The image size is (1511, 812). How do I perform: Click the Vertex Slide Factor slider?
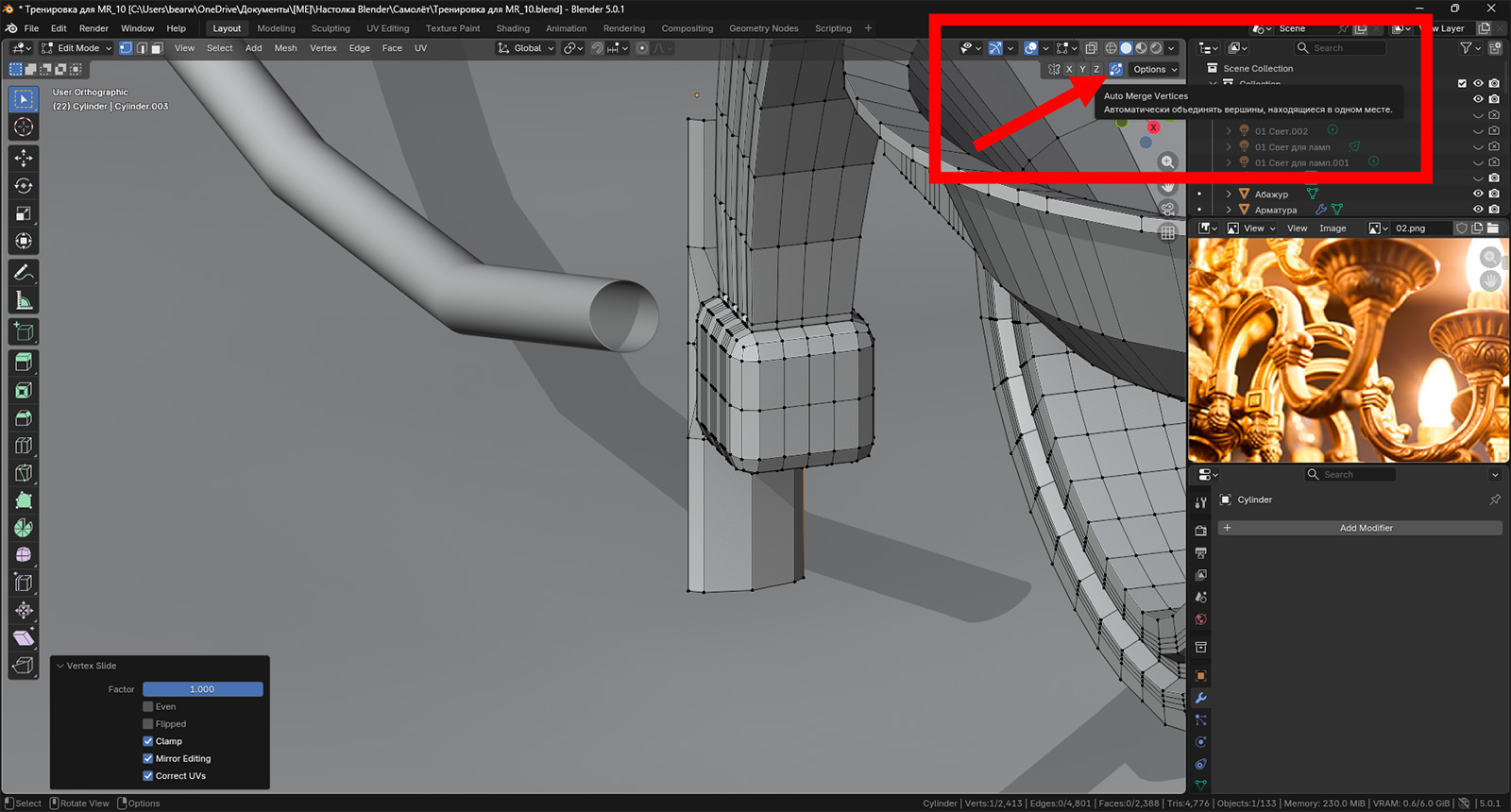click(202, 689)
